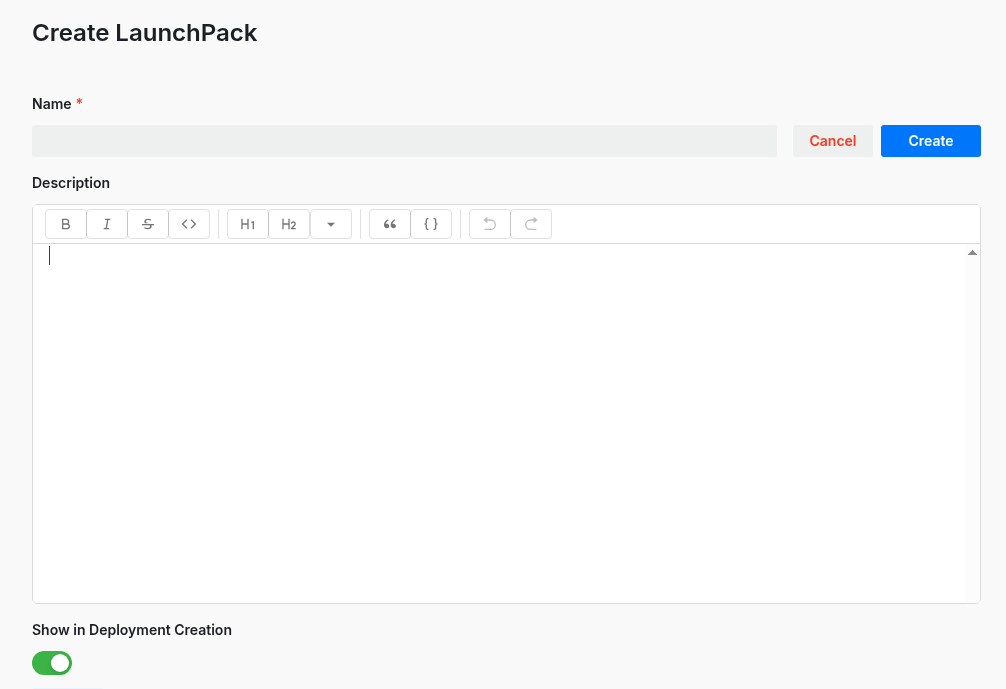Insert a blockquote

point(389,223)
